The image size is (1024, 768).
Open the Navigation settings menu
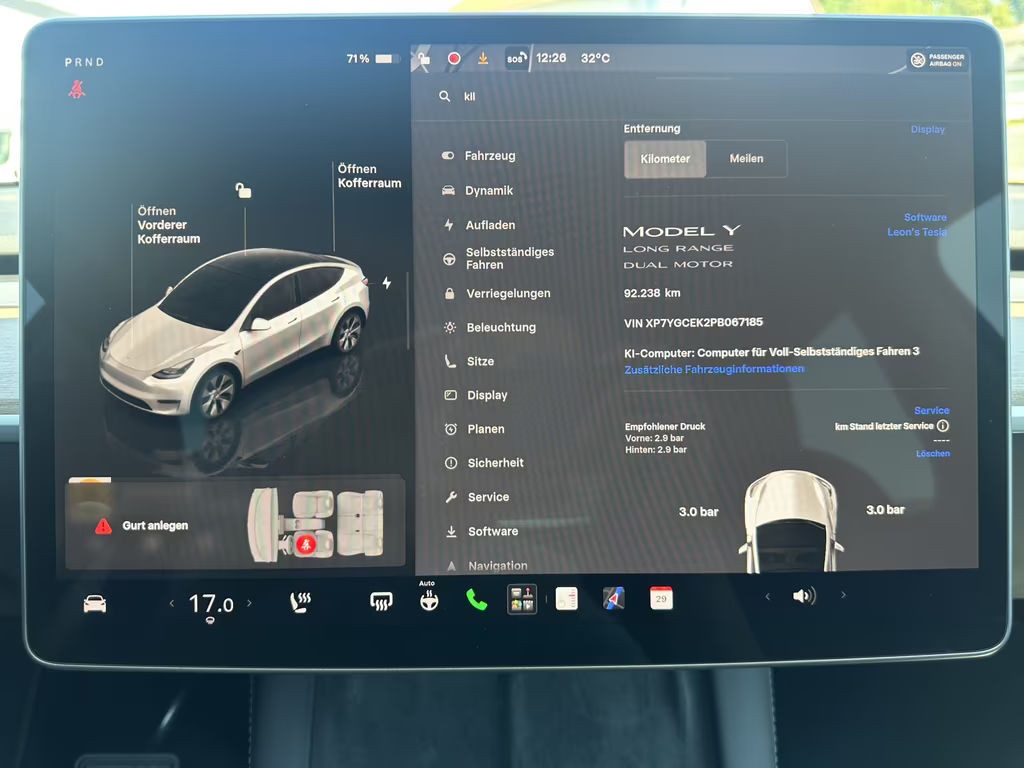pyautogui.click(x=487, y=566)
